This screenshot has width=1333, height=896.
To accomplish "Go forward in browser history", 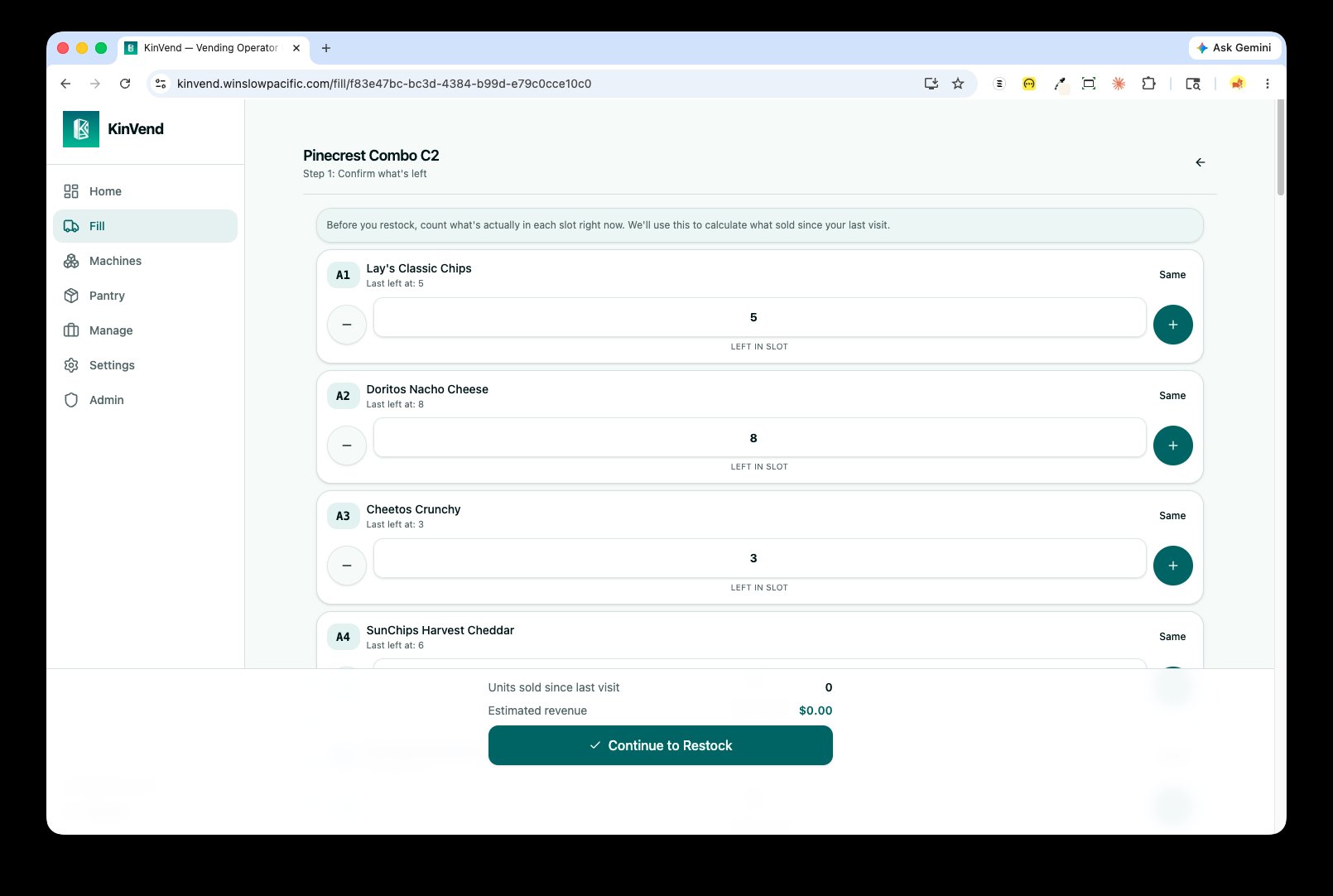I will point(95,84).
